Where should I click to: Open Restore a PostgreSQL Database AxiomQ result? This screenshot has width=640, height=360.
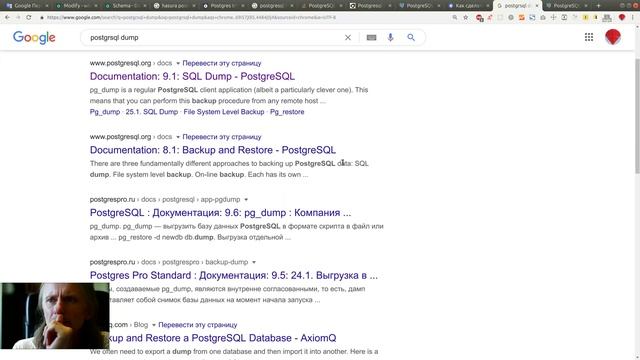pos(223,338)
